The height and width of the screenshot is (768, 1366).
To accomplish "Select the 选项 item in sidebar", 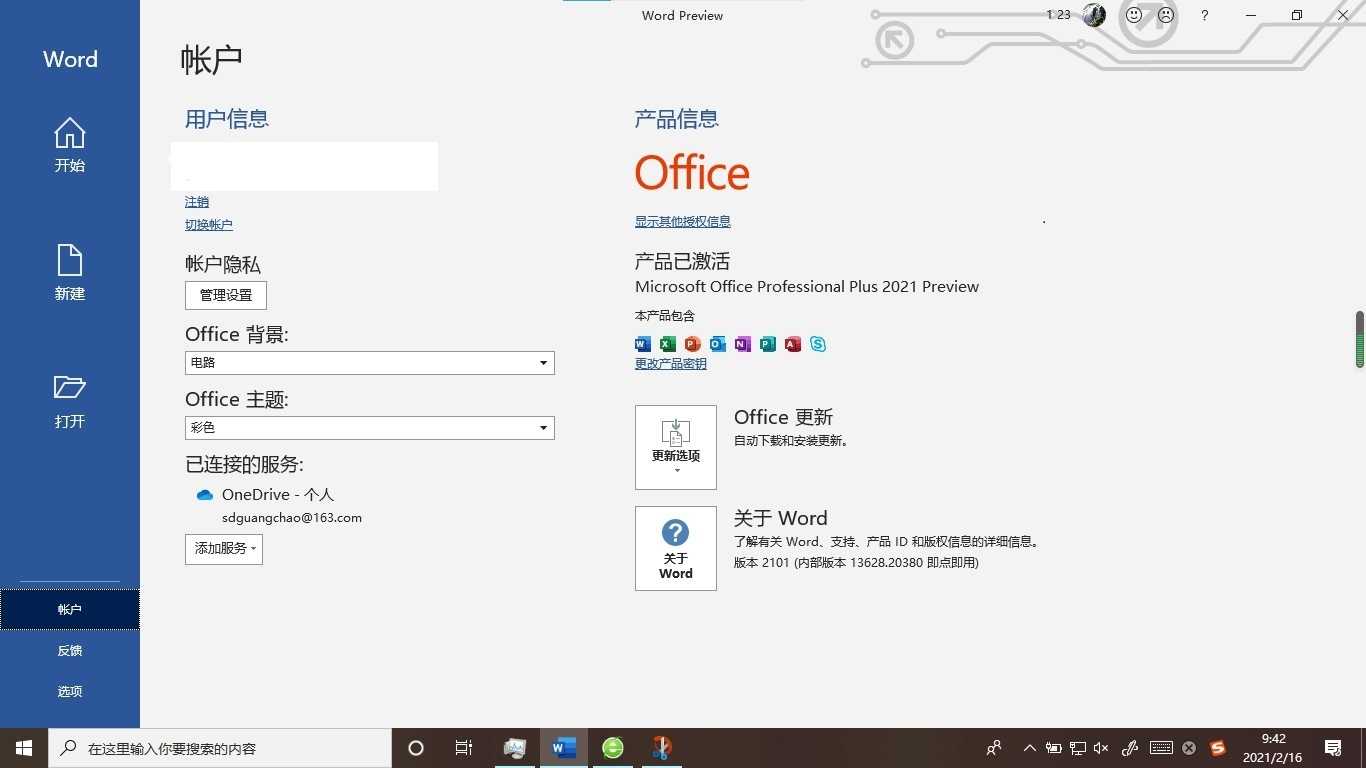I will [x=70, y=692].
